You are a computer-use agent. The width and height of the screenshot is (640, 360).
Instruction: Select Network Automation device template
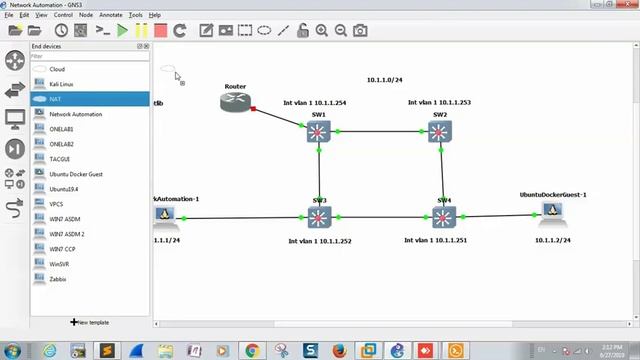[90, 114]
